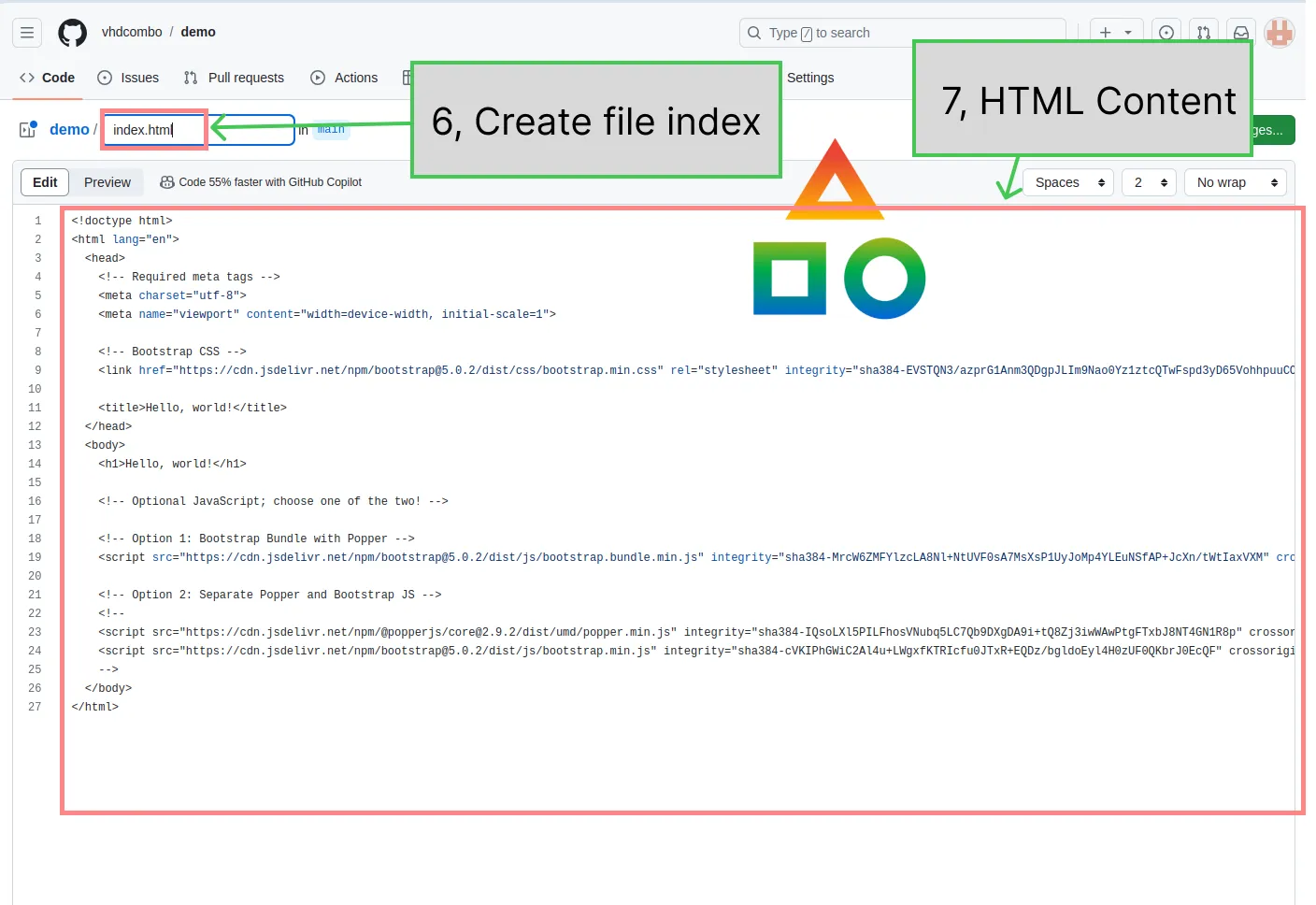Viewport: 1316px width, 905px height.
Task: Open the vhdcombo owner link
Action: pos(132,32)
